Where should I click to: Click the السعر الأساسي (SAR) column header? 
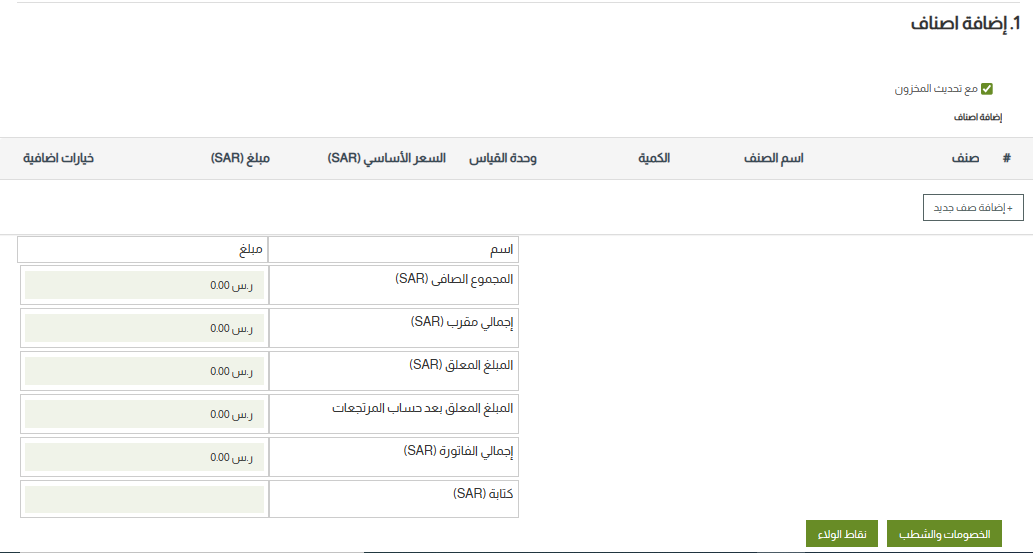point(387,159)
